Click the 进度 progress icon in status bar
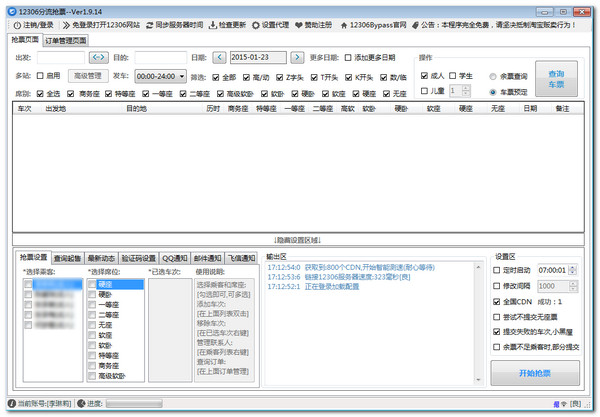This screenshot has height=417, width=600. point(81,404)
